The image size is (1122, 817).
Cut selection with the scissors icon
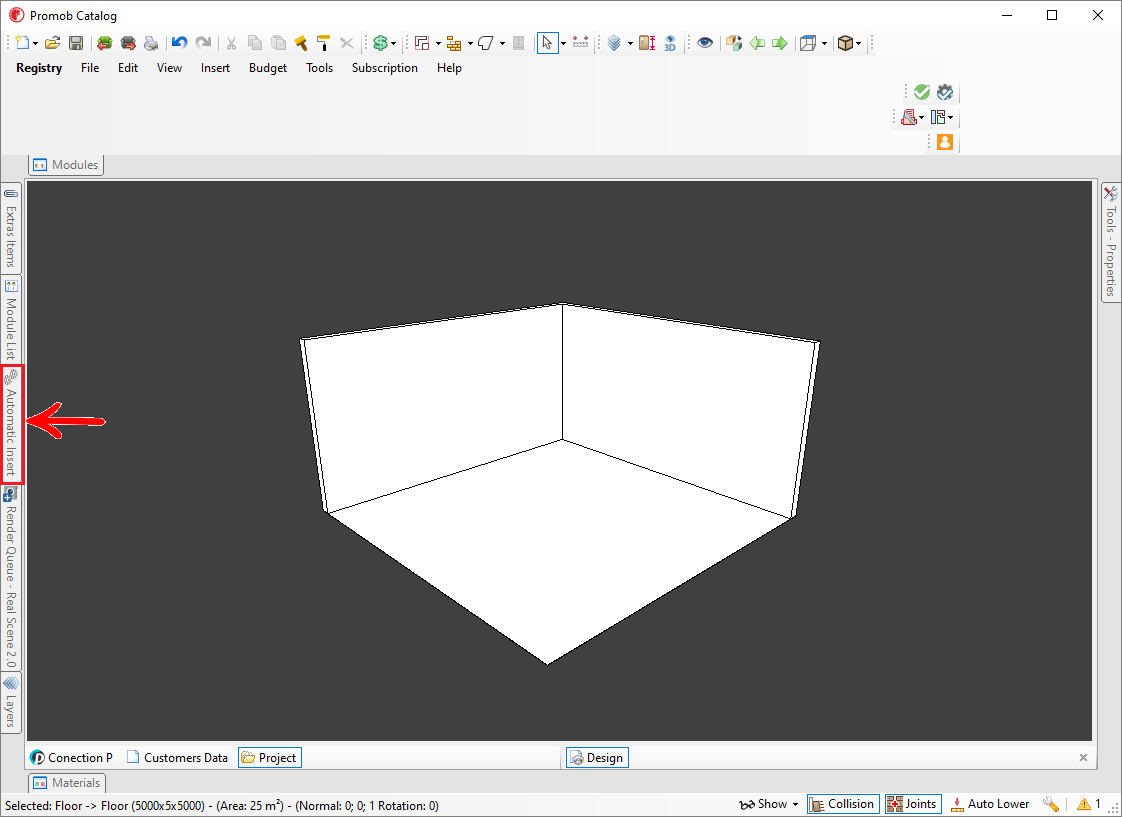click(231, 43)
